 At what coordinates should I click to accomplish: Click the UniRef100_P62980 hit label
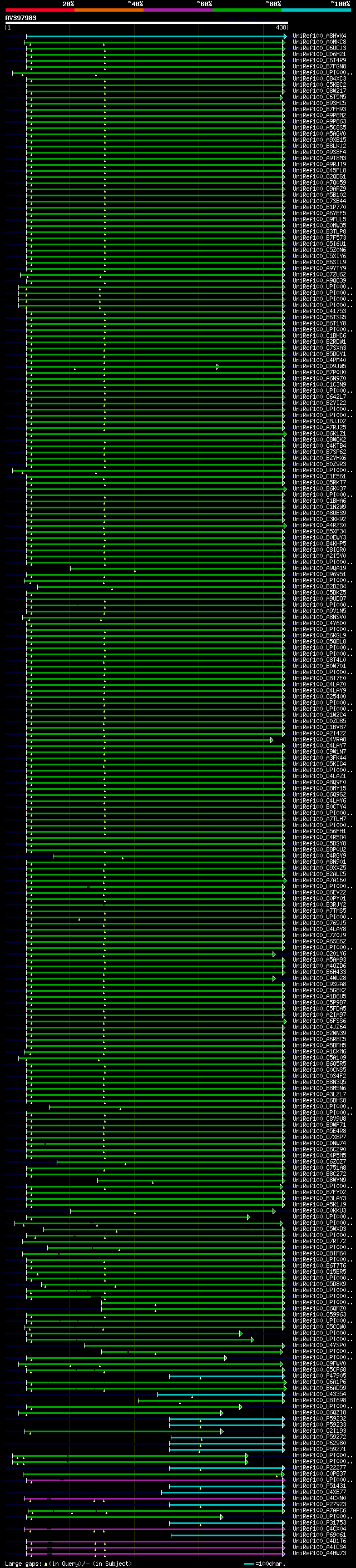point(319,1443)
